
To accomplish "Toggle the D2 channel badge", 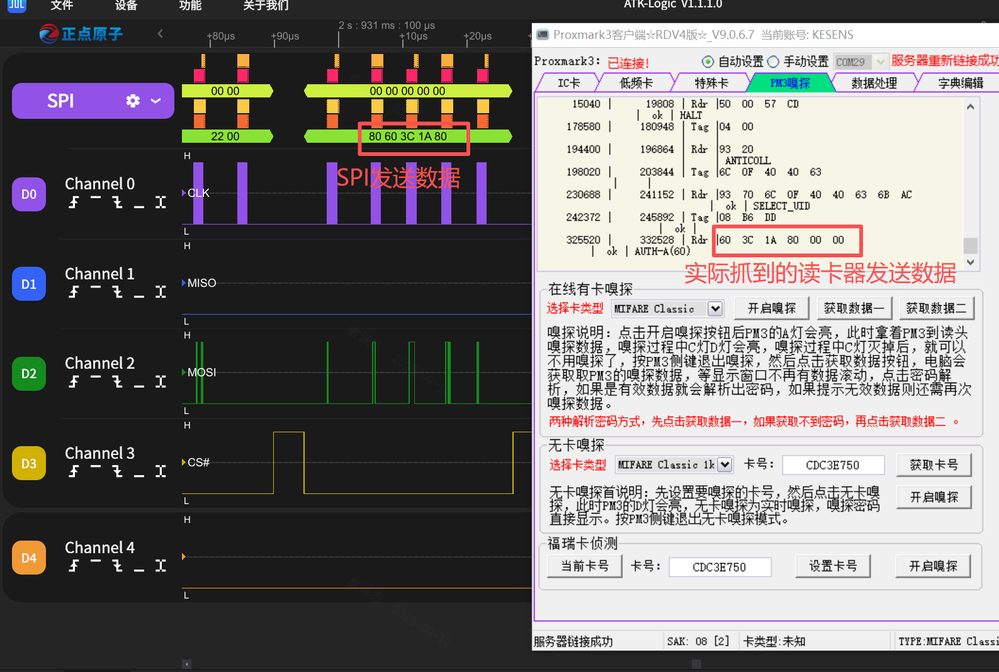I will point(28,373).
